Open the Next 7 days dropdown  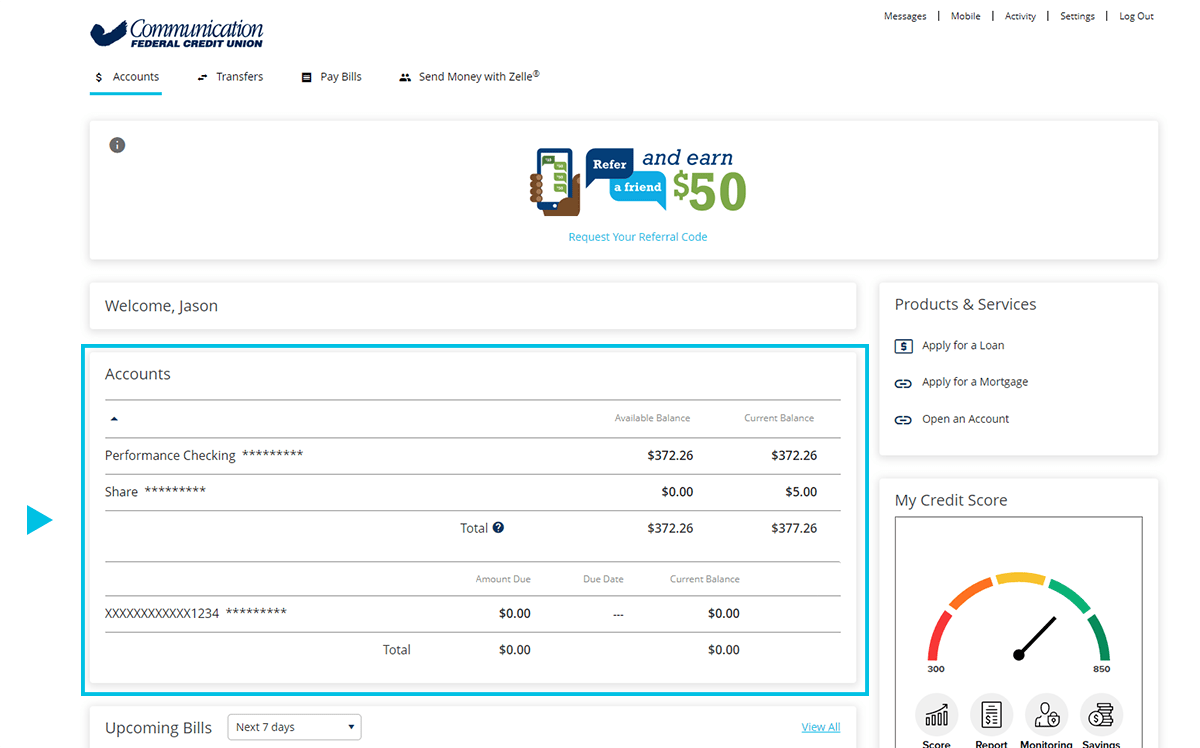(294, 727)
